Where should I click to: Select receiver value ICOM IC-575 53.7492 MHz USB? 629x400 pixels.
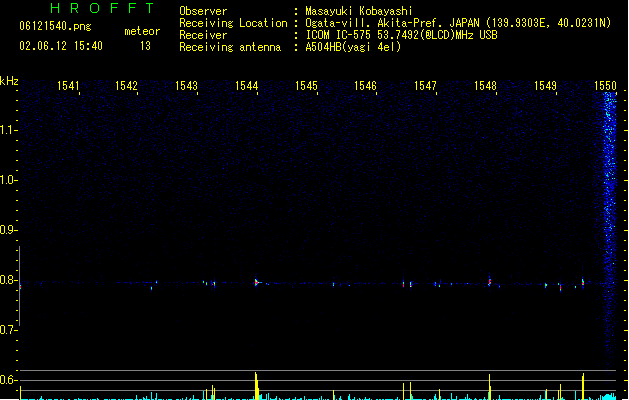[x=401, y=35]
